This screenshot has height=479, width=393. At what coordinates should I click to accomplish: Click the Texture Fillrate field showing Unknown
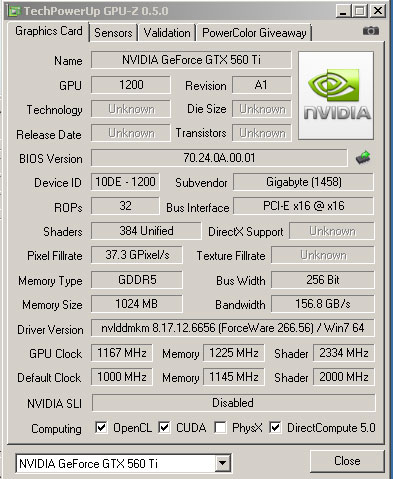tap(323, 255)
